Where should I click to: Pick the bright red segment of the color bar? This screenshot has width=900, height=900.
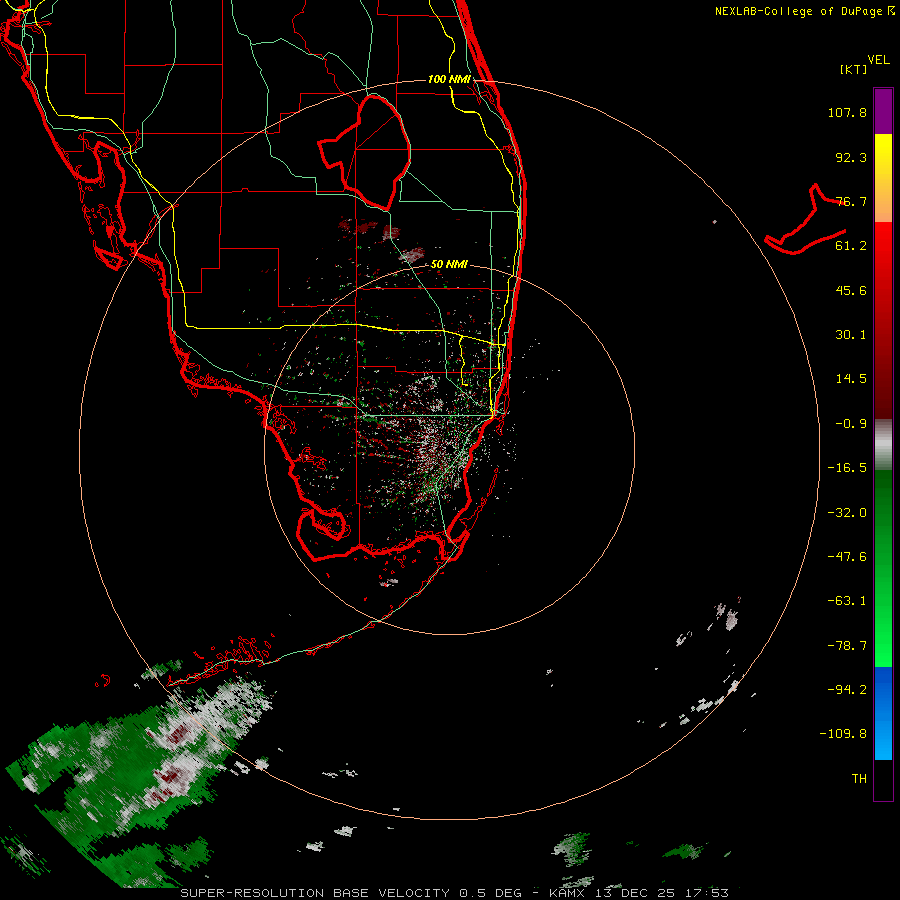[x=883, y=247]
